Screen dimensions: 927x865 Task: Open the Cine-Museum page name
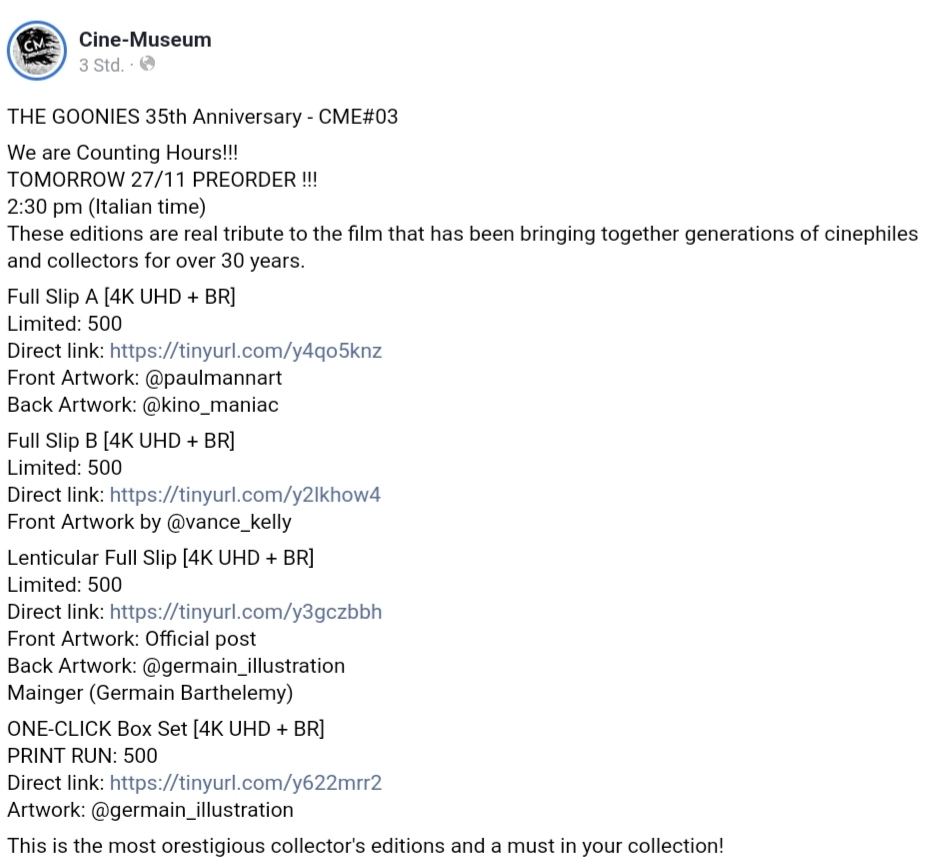145,40
